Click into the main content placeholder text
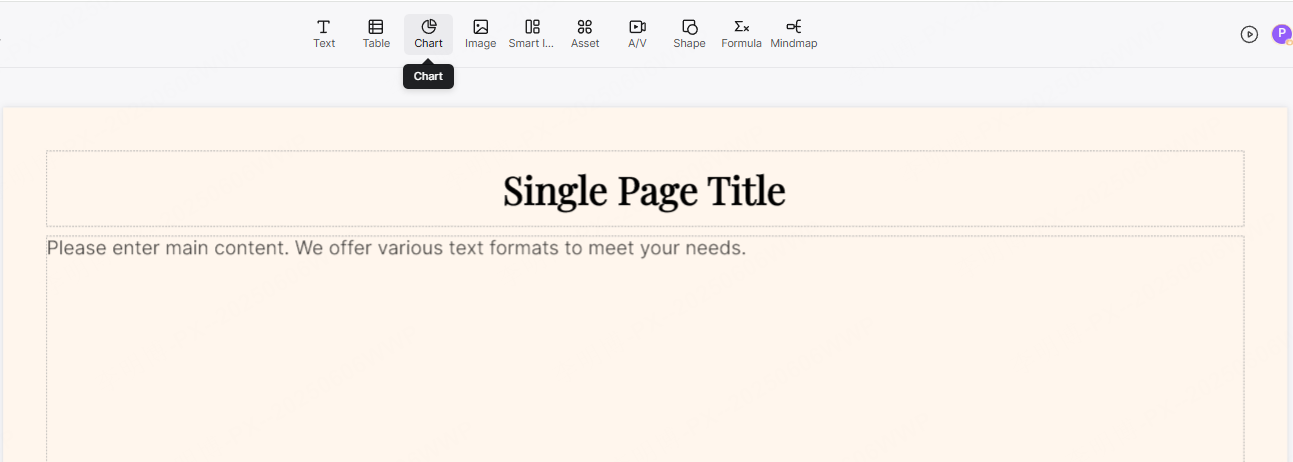This screenshot has width=1293, height=462. pyautogui.click(x=396, y=248)
